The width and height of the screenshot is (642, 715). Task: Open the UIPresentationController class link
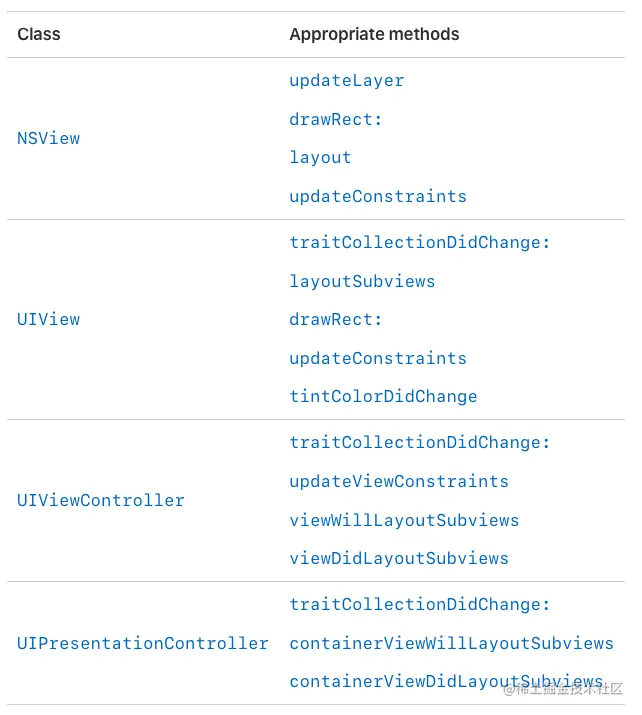(143, 643)
